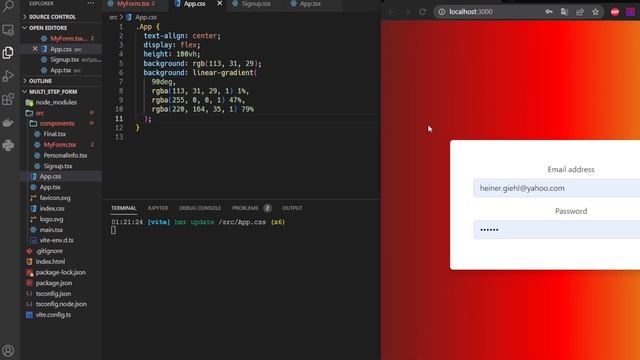Screen dimensions: 640x360
Task: Open the Extensions view
Action: [x=8, y=99]
